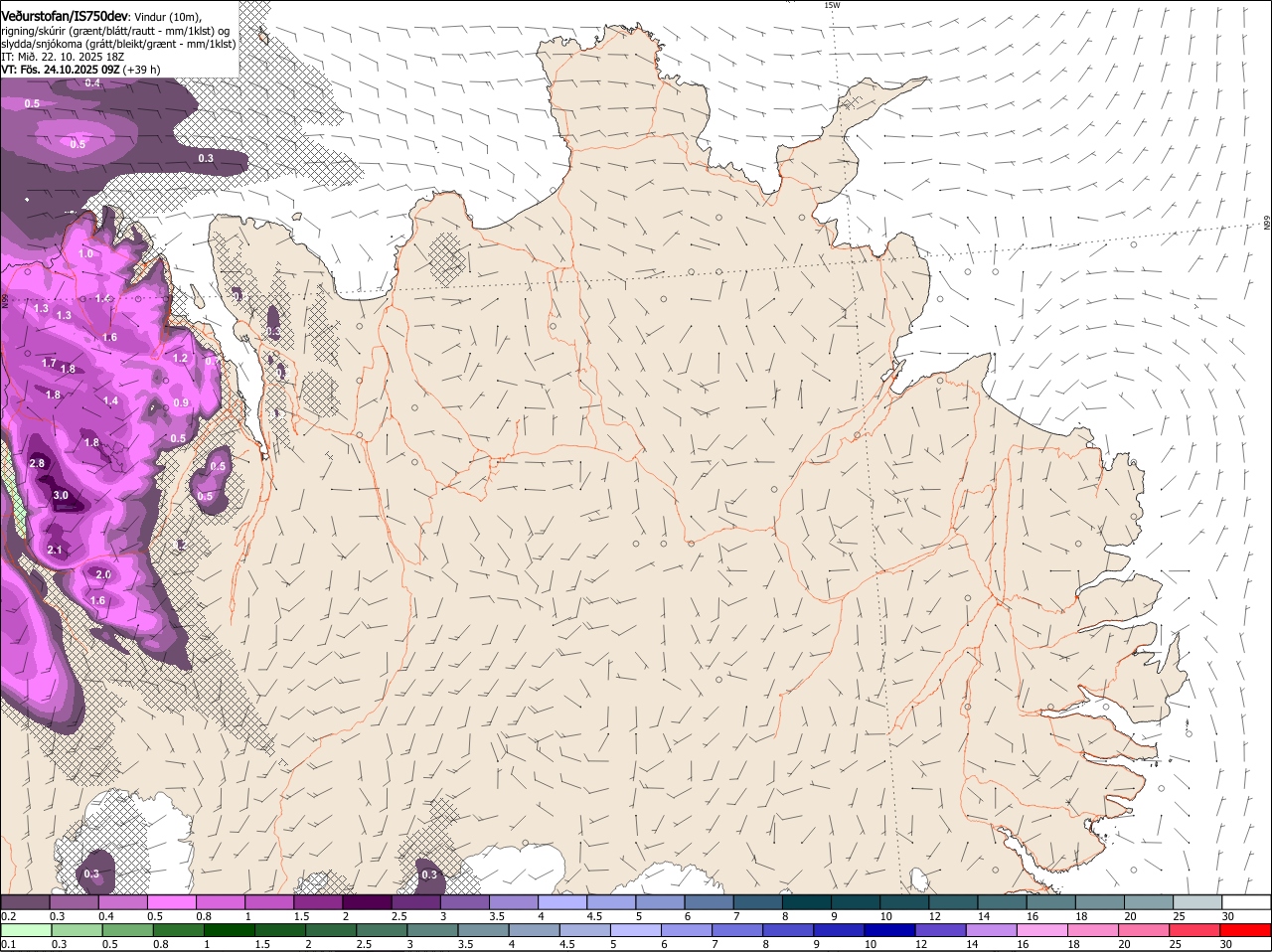Pick the 10–12 deep navy rain swatch

890,930
